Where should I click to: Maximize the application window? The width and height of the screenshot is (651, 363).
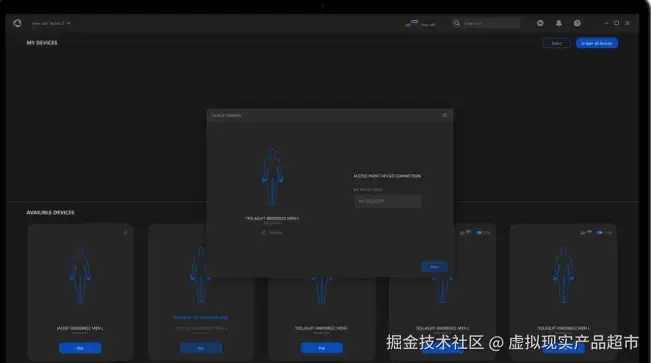(x=617, y=23)
